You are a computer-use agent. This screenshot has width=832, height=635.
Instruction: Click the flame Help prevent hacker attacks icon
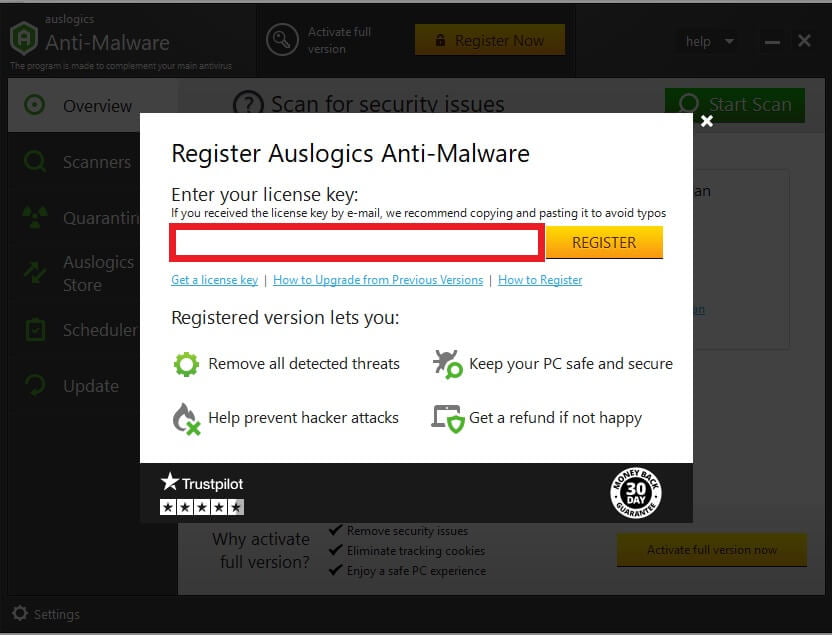coord(186,419)
